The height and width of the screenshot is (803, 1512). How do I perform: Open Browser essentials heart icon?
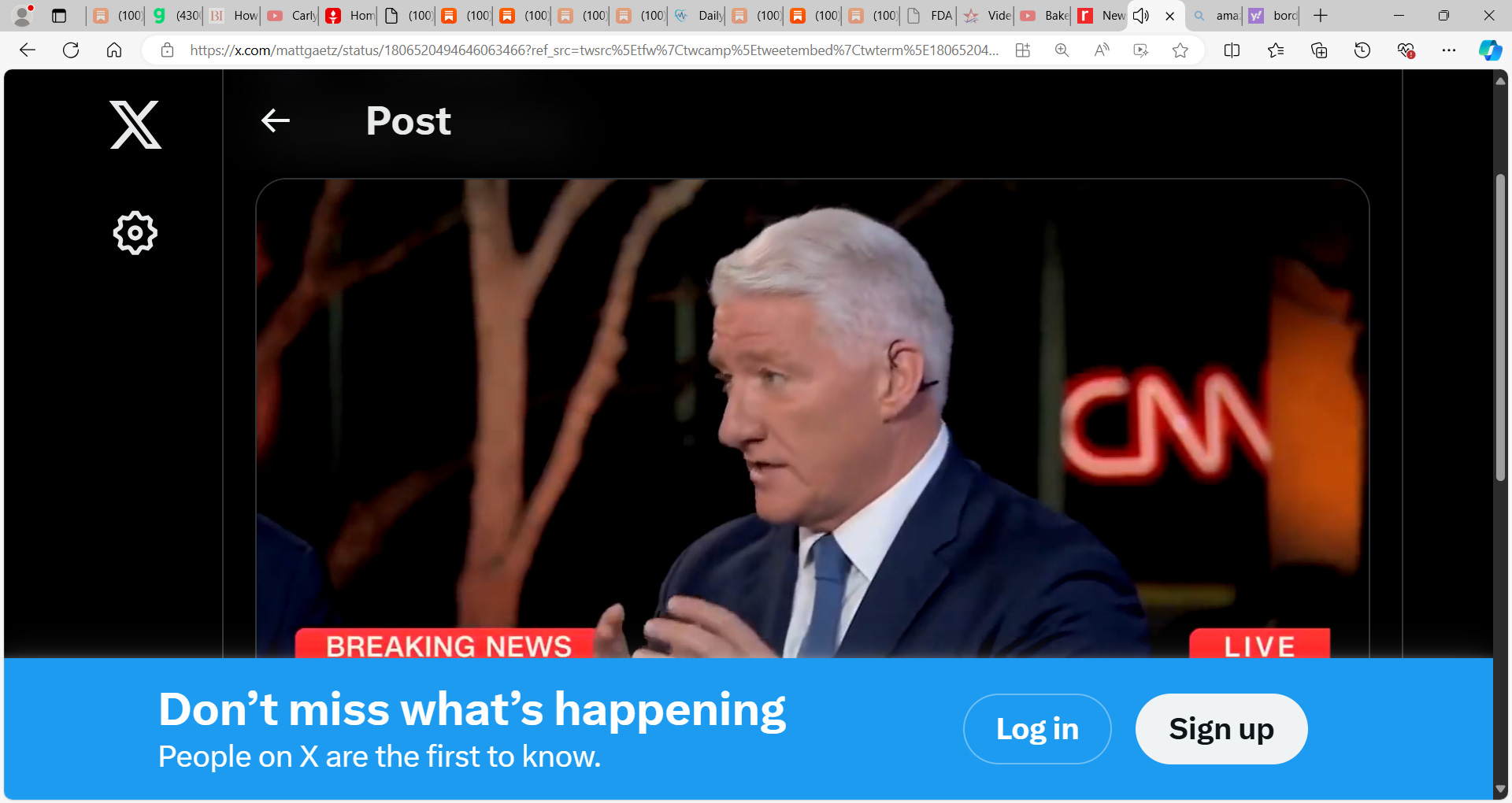click(x=1406, y=50)
